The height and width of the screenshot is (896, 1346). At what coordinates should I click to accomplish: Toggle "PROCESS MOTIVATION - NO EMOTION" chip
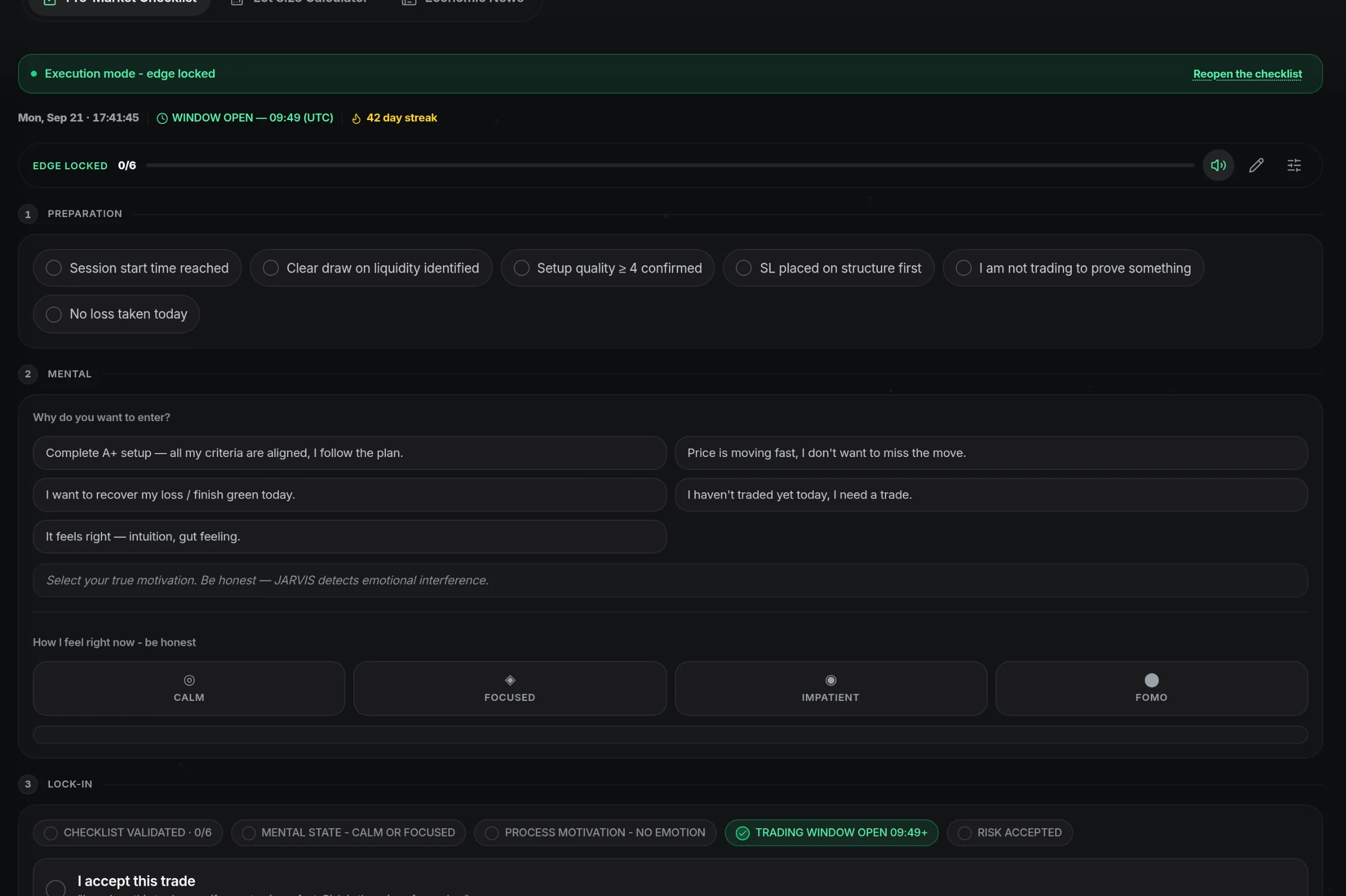coord(595,833)
